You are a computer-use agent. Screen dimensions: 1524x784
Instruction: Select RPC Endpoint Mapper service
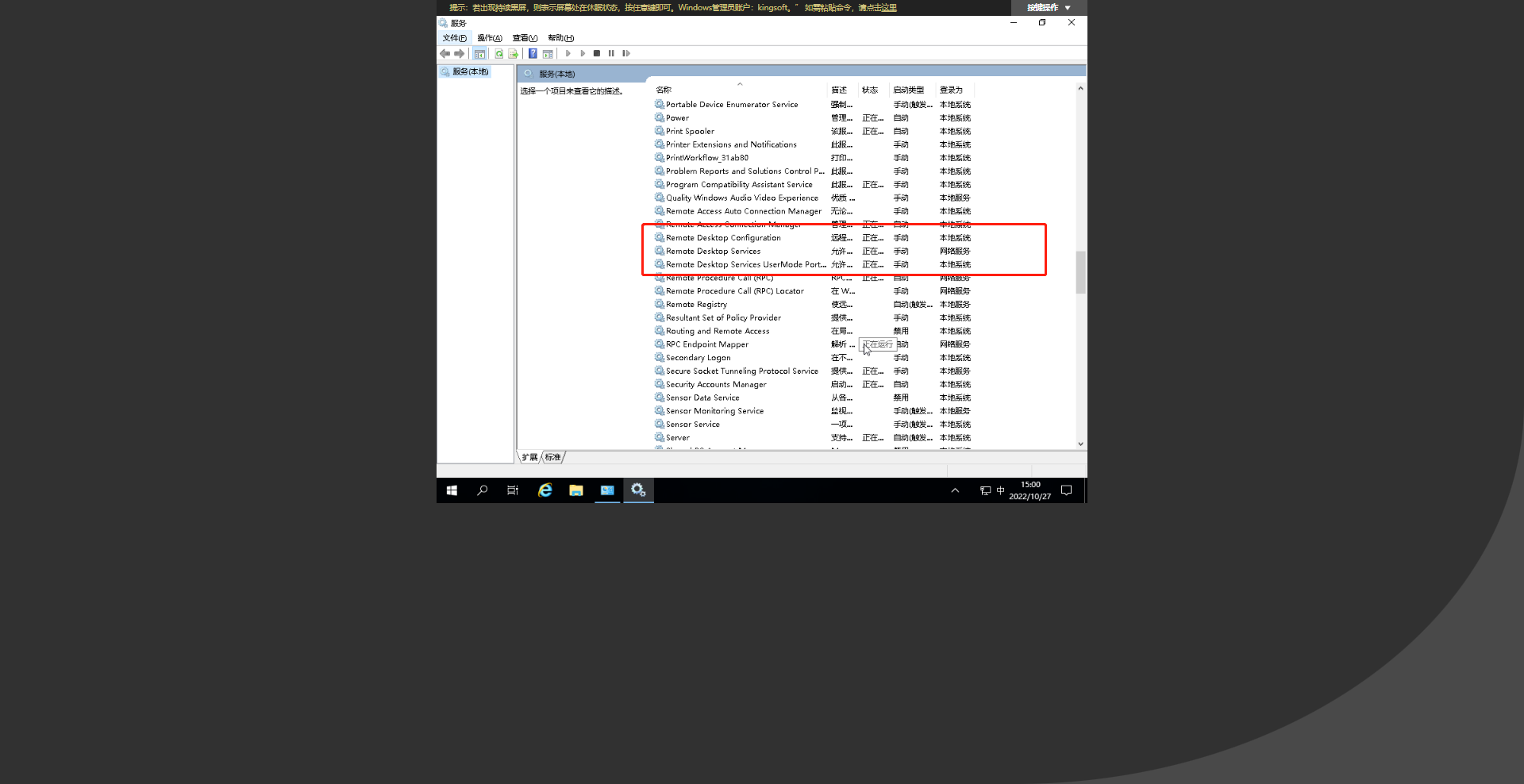[x=814, y=344]
